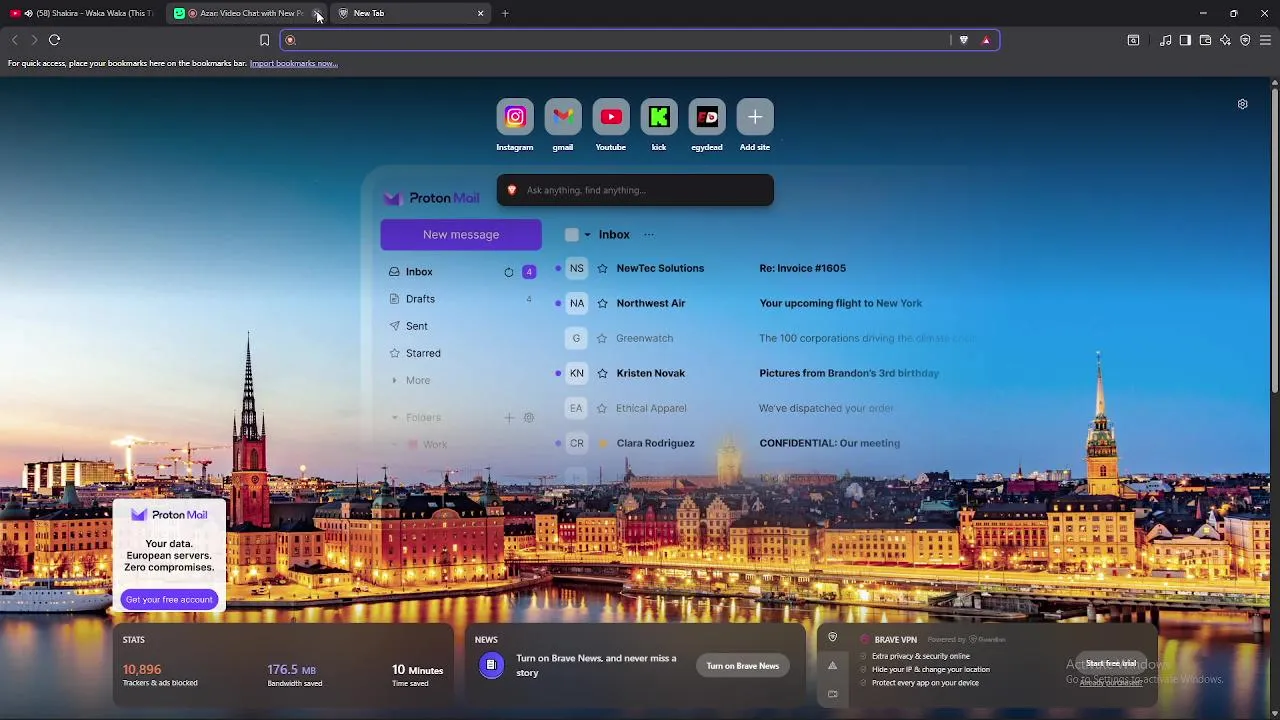Open 'CONFIDENTIAL: Our meeting' email
The image size is (1280, 720).
point(829,443)
